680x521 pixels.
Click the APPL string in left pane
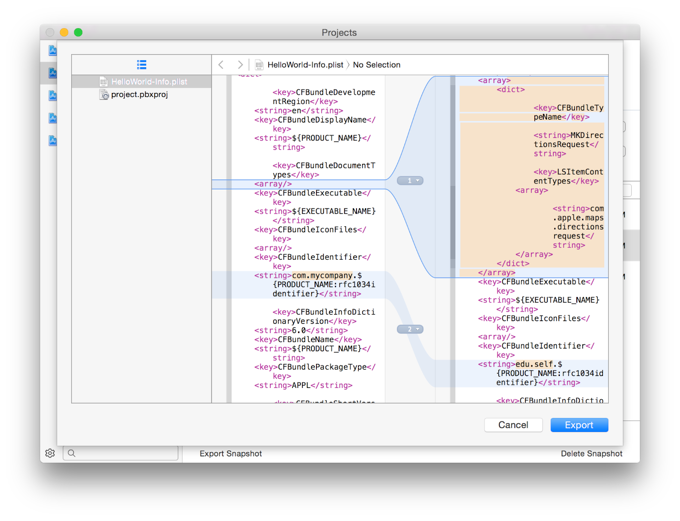[303, 385]
